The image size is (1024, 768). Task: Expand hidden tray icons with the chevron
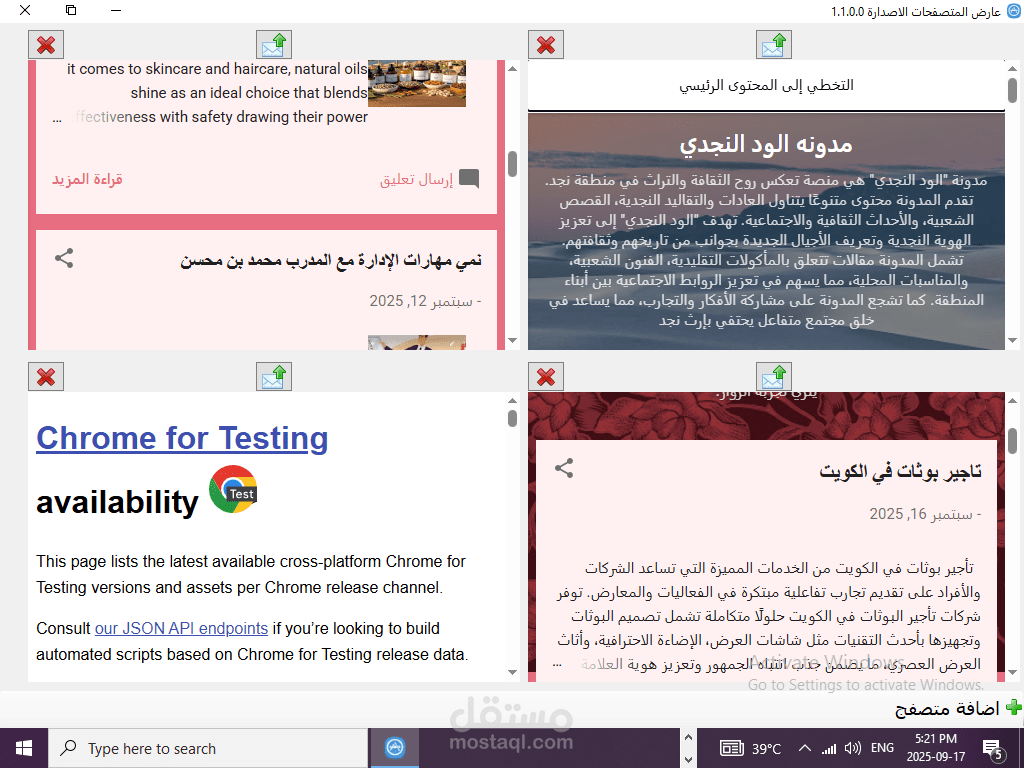tap(804, 747)
